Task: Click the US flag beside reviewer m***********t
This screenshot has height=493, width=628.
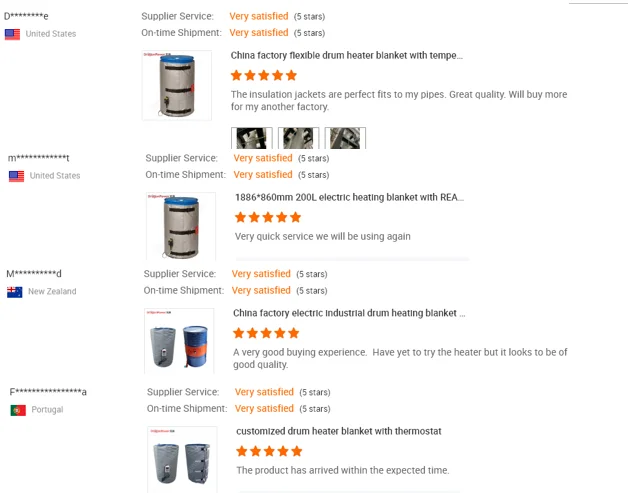Action: point(16,176)
